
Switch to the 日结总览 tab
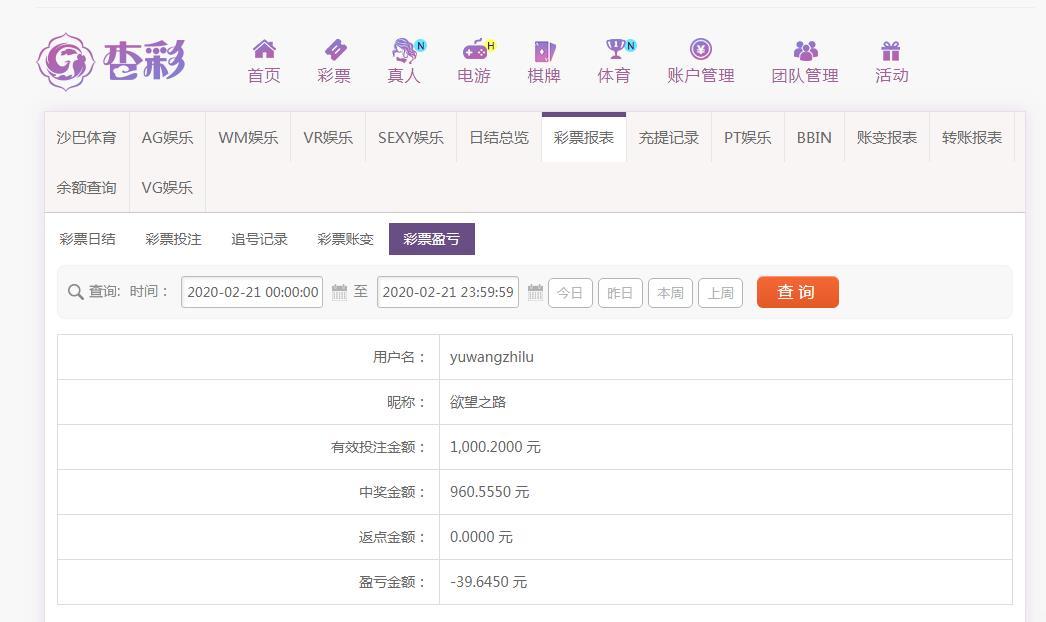[x=499, y=137]
